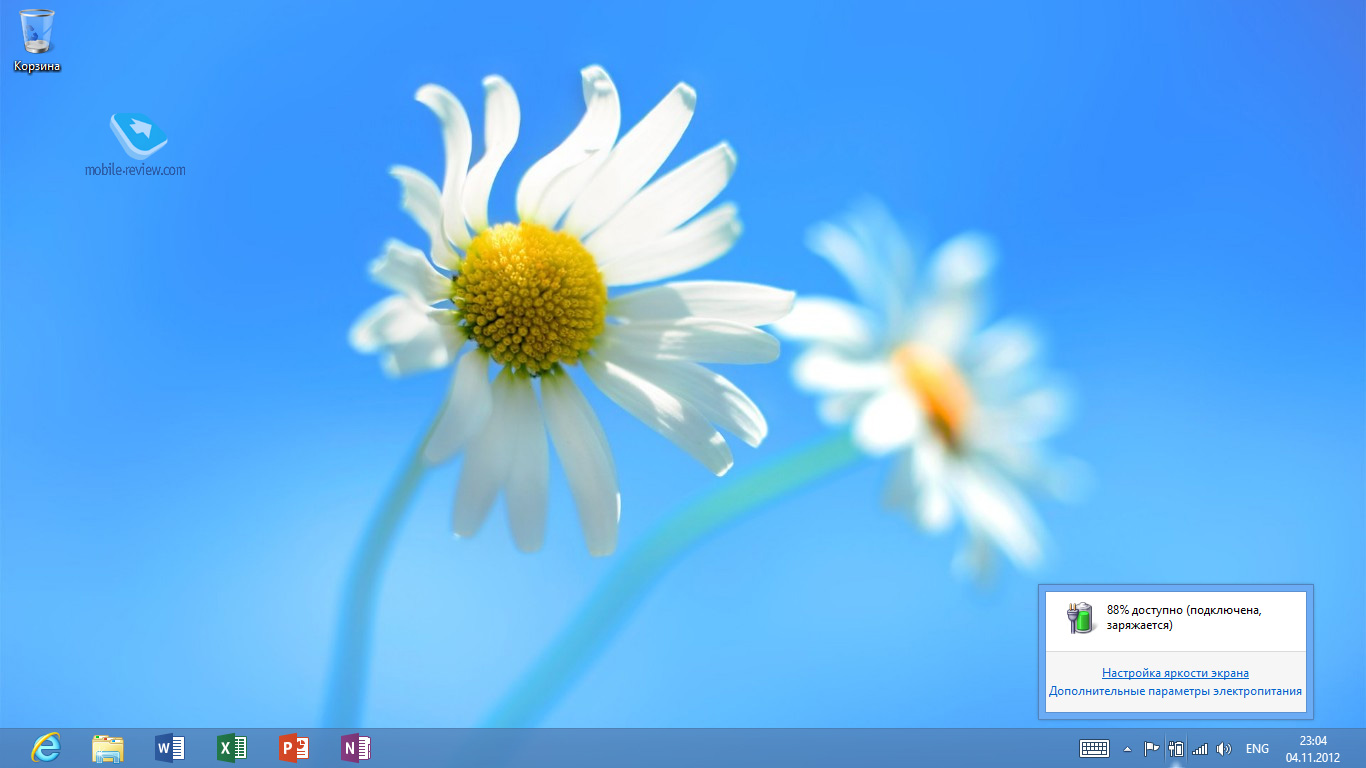Click the green battery icon in power popup

point(1079,618)
